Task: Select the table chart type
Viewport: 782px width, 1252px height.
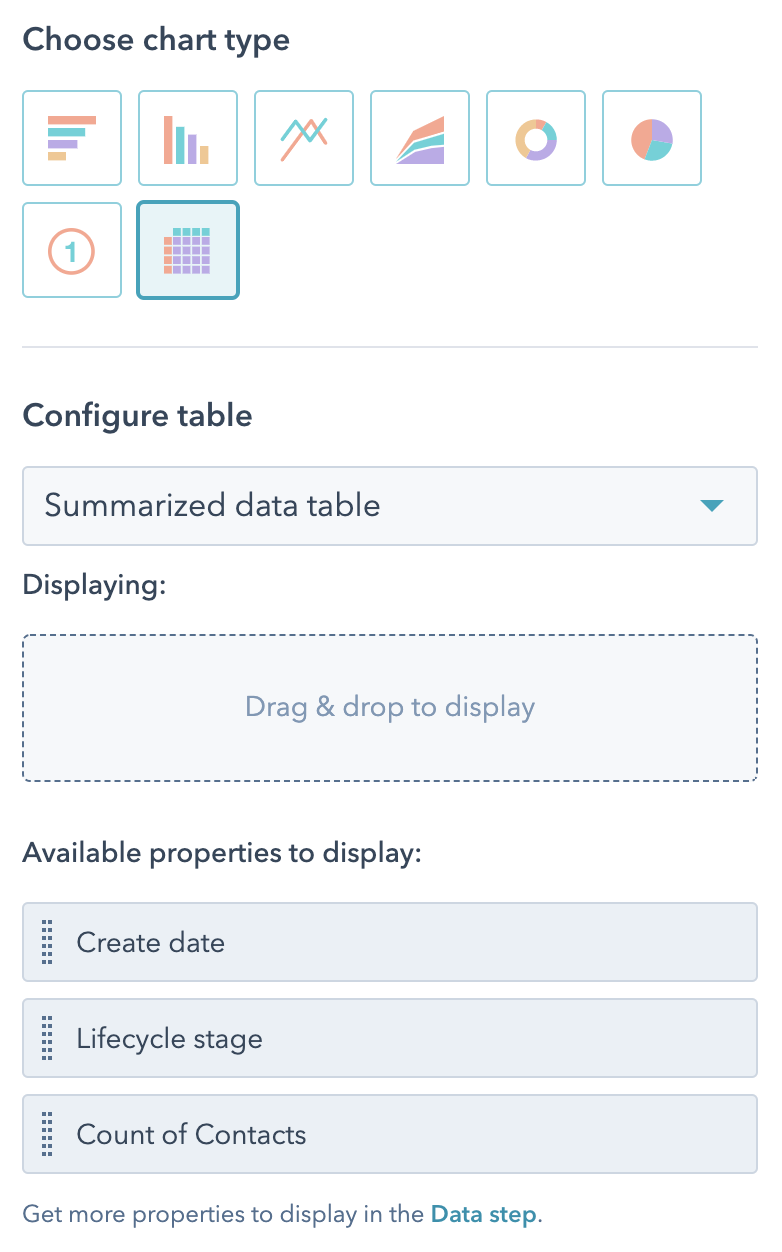Action: 188,250
